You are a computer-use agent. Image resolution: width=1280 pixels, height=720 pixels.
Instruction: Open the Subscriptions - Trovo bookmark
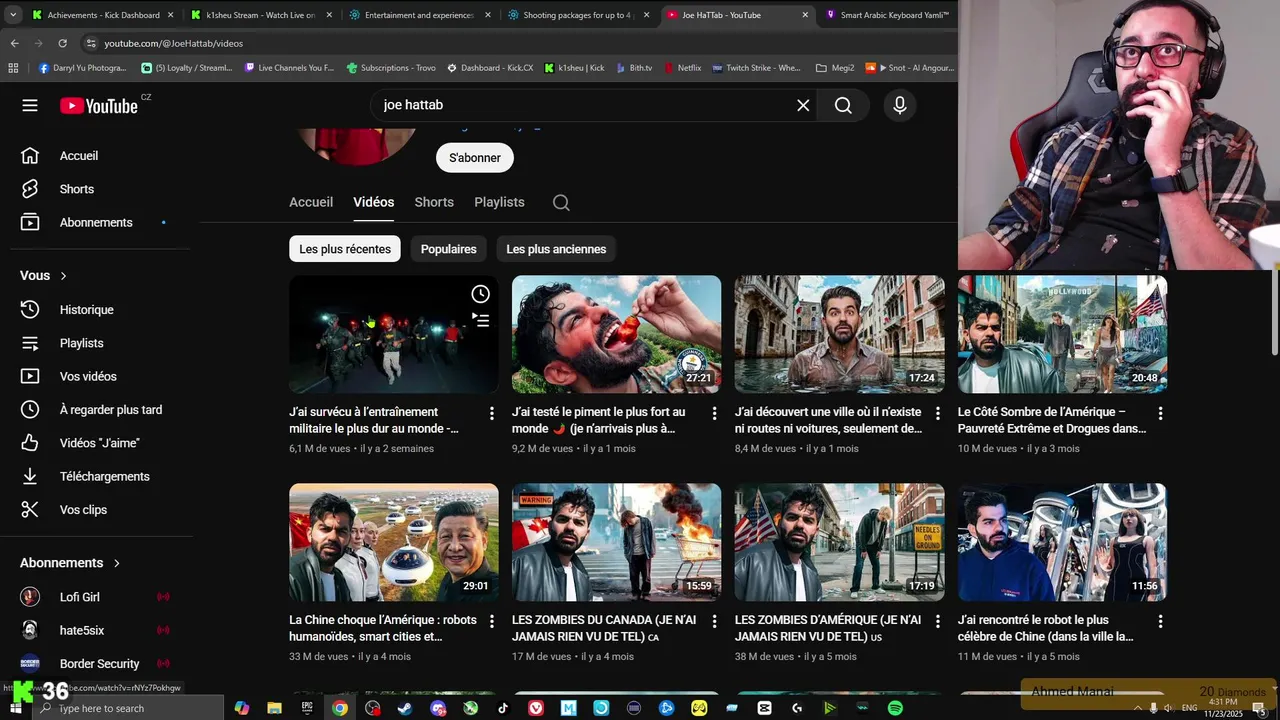pyautogui.click(x=391, y=68)
